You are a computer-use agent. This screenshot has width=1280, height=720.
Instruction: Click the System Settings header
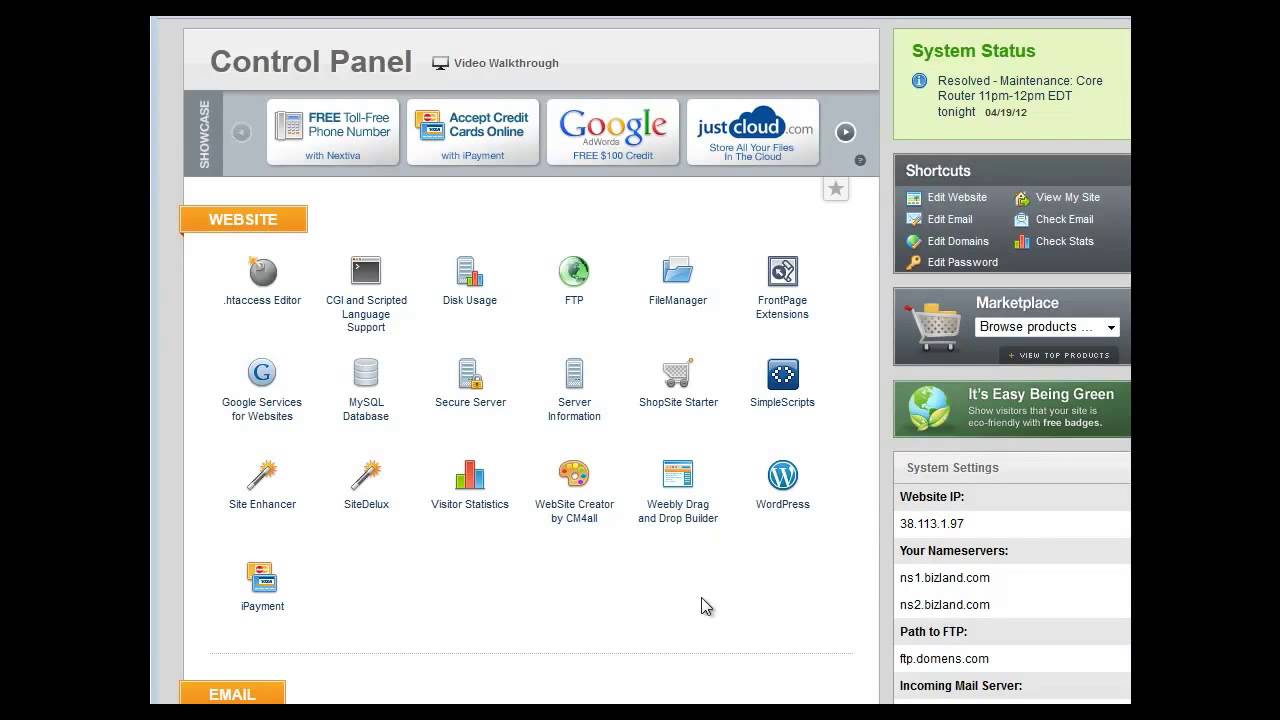pos(953,468)
